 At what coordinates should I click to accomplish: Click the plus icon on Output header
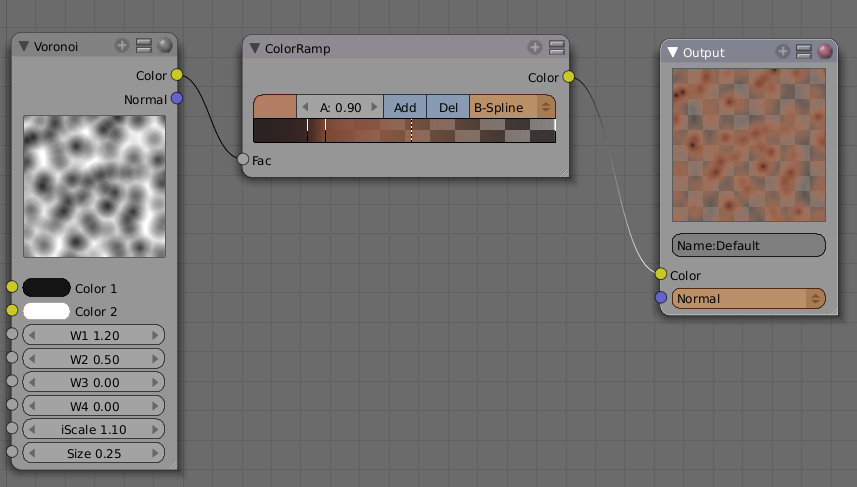tap(783, 51)
